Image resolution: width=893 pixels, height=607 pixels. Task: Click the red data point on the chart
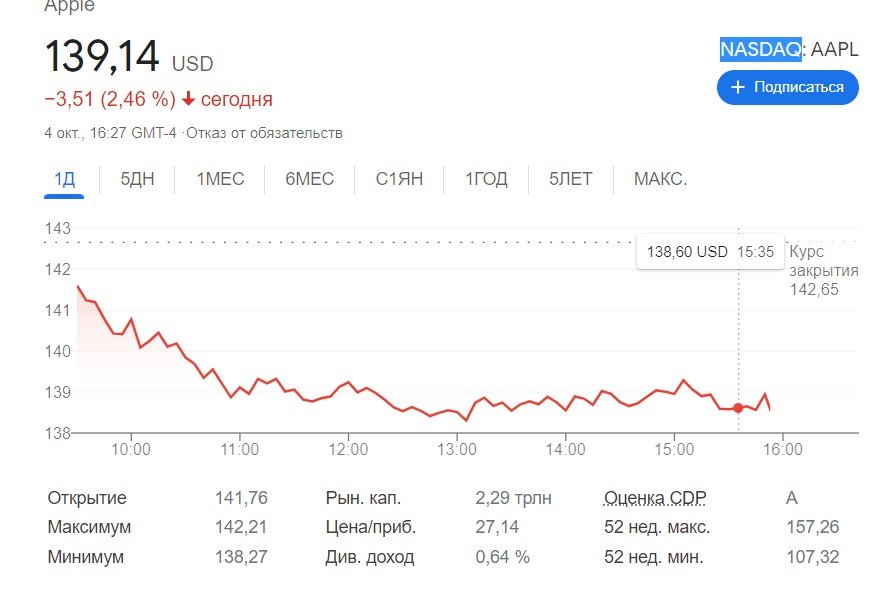pyautogui.click(x=738, y=408)
